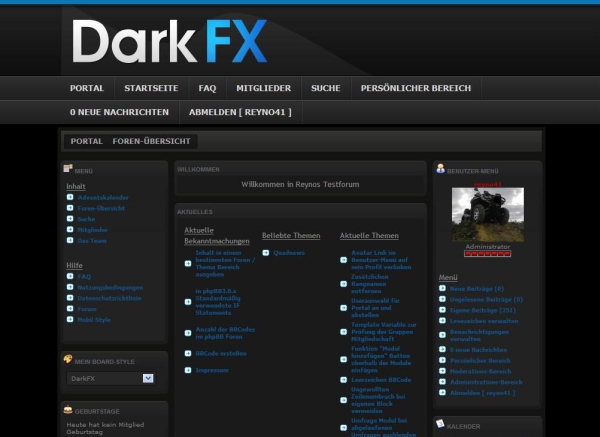Click the red rank bar under Administrator
This screenshot has height=437, width=600.
(x=487, y=254)
